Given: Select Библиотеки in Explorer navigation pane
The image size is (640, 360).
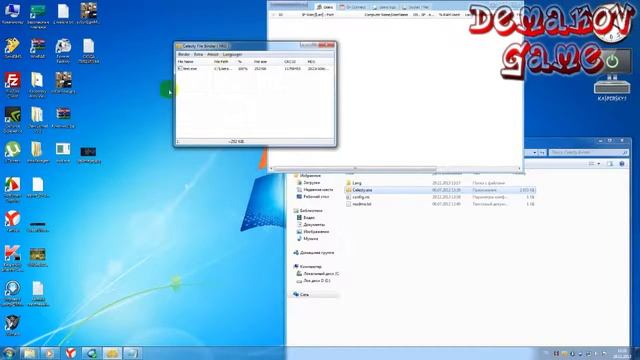Looking at the screenshot, I should (311, 211).
